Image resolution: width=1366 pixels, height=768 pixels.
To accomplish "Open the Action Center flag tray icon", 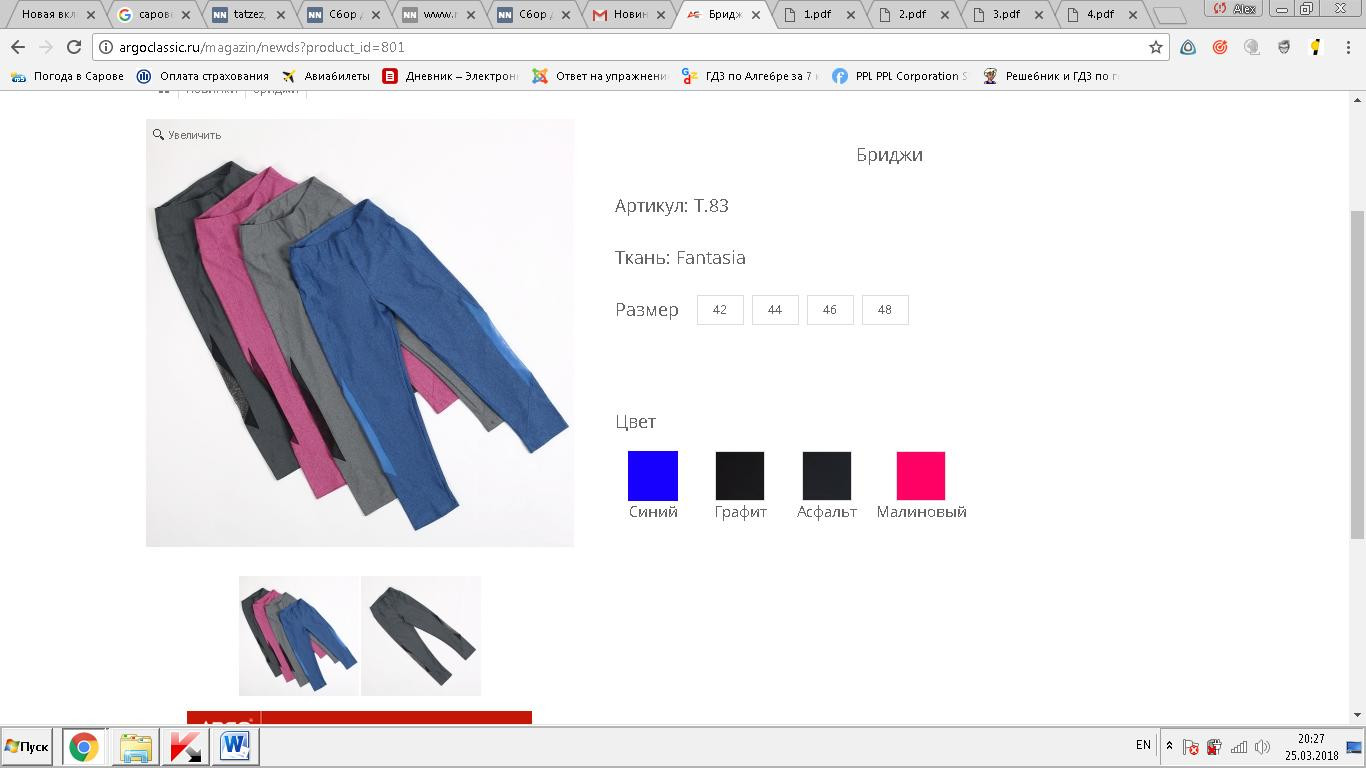I will [1190, 746].
